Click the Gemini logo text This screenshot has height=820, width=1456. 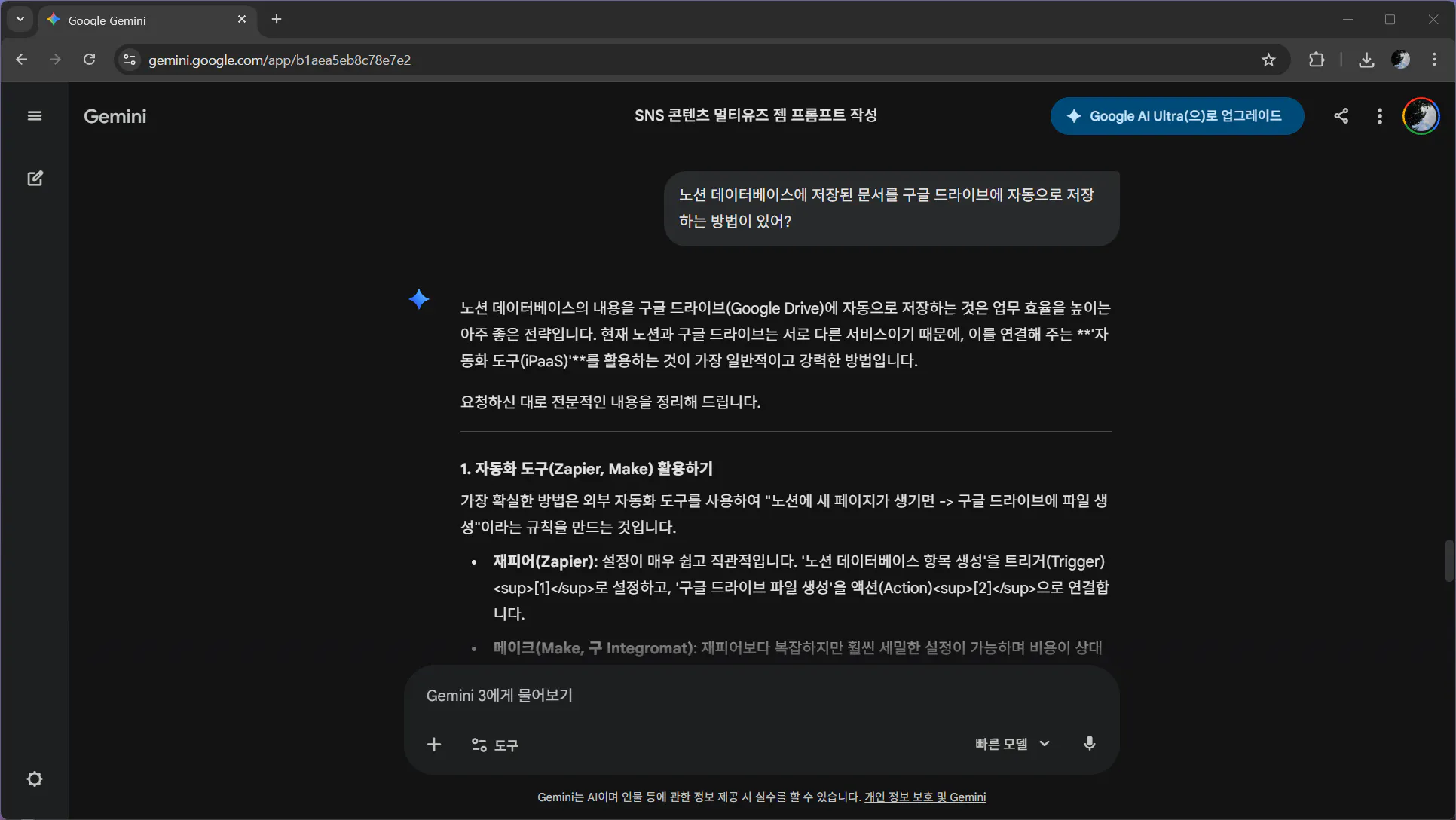point(115,116)
